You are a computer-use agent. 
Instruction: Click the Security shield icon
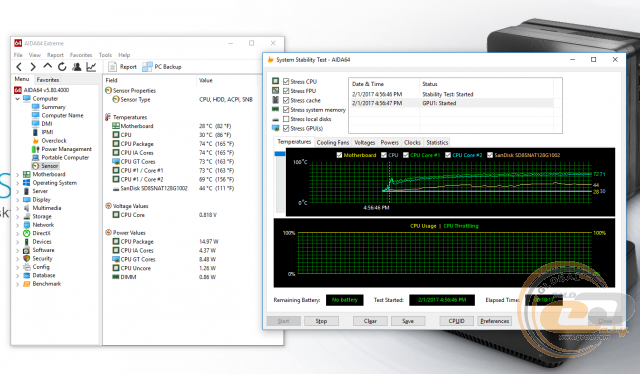point(27,258)
